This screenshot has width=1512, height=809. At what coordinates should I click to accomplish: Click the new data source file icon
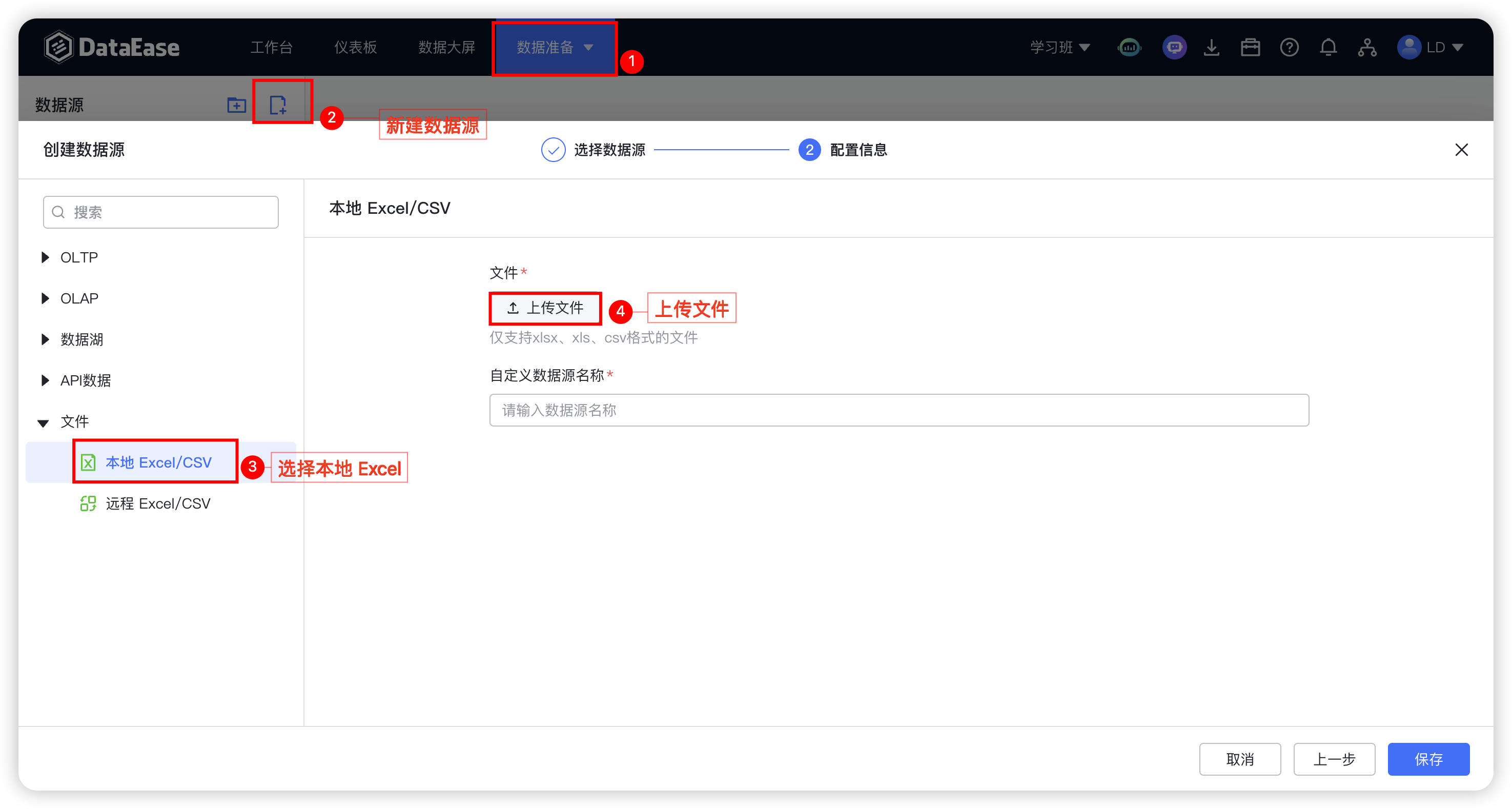[x=278, y=105]
